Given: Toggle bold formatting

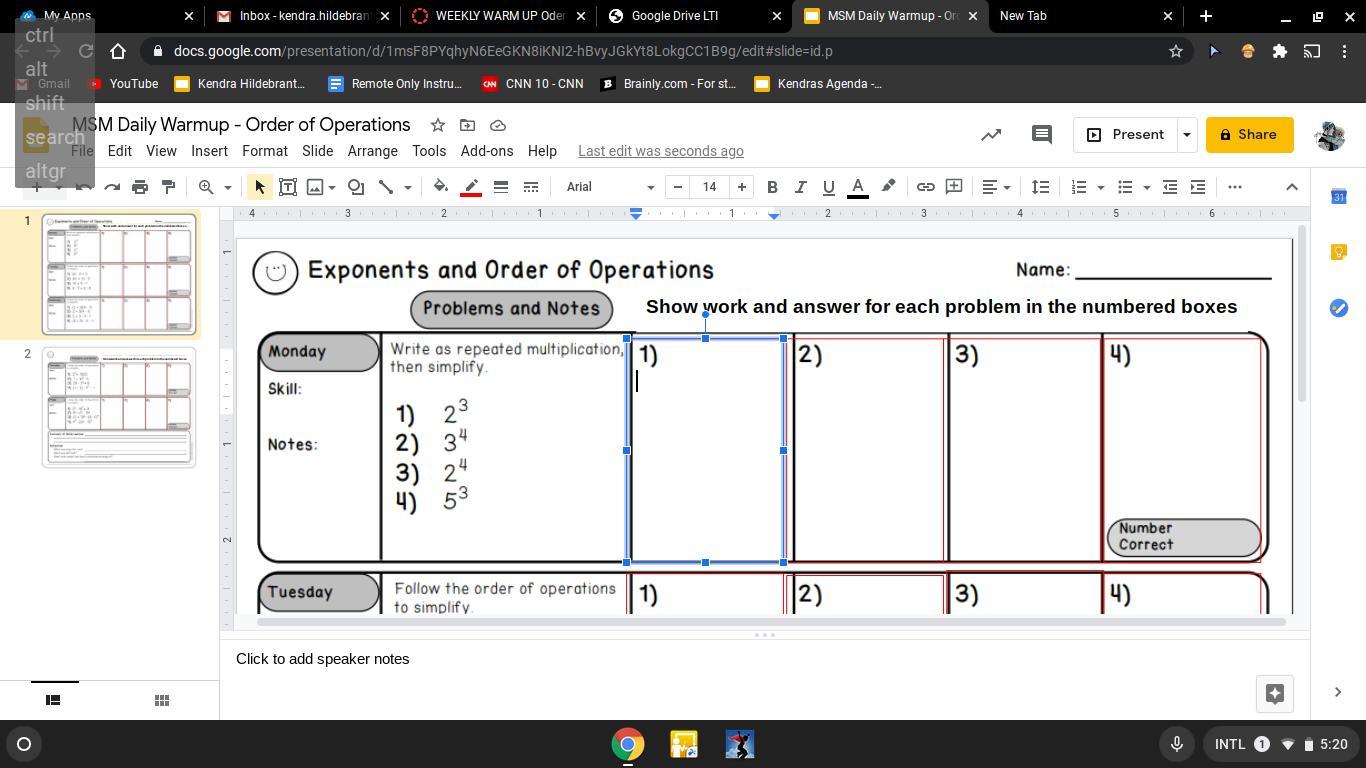Looking at the screenshot, I should click(x=772, y=187).
